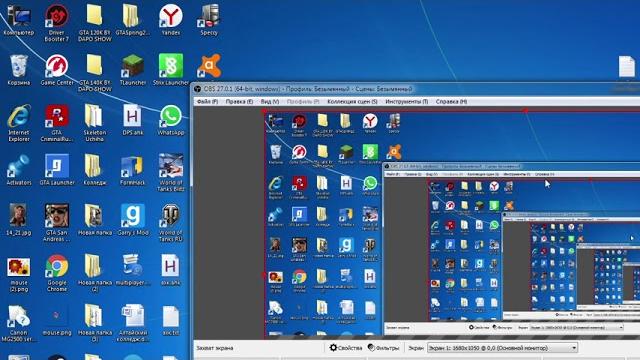Launch Speccy shortcut
The image size is (640, 360).
tap(209, 20)
